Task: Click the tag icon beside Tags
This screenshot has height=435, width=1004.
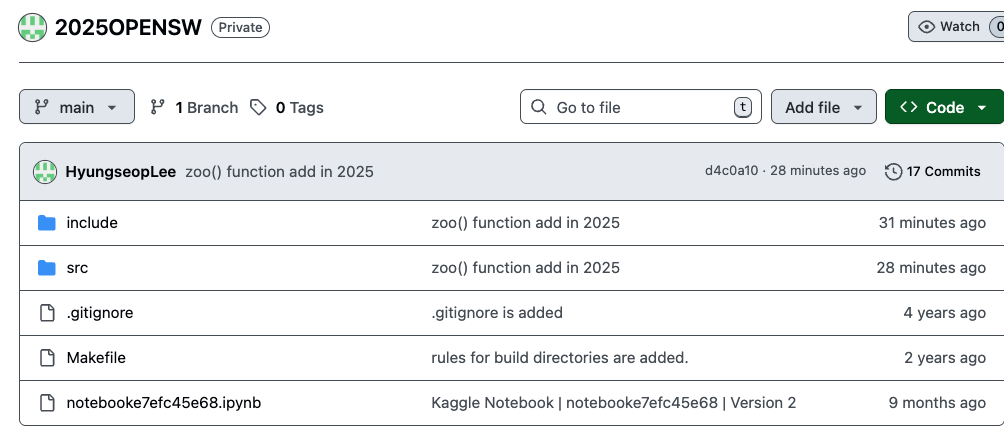Action: 258,107
